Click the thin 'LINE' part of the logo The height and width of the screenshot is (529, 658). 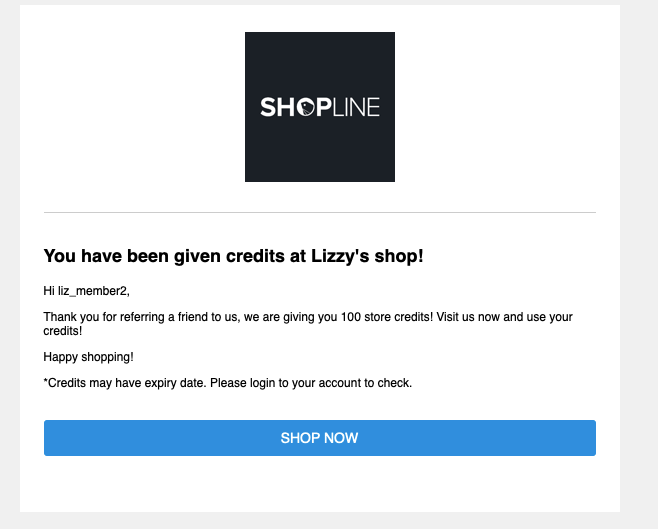tap(356, 107)
